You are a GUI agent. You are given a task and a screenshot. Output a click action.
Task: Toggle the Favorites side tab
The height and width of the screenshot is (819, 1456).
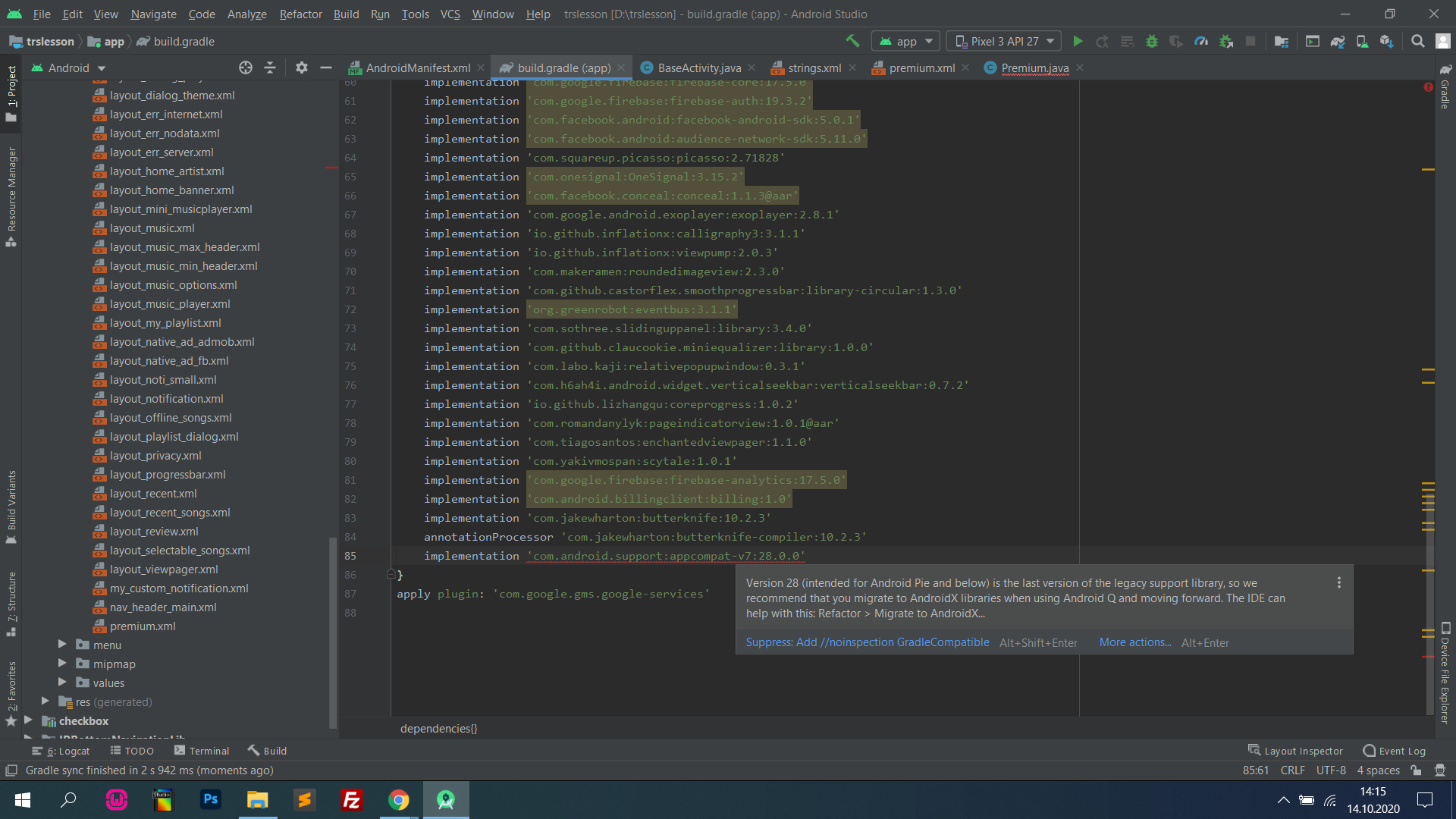[x=11, y=694]
